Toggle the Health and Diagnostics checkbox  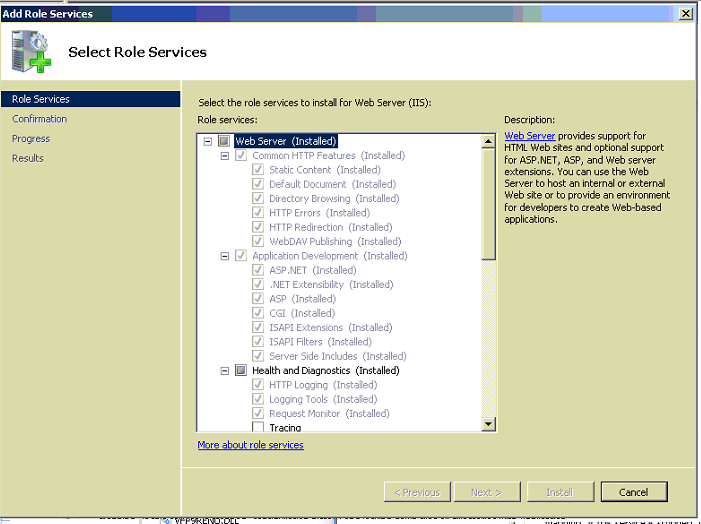[x=241, y=370]
